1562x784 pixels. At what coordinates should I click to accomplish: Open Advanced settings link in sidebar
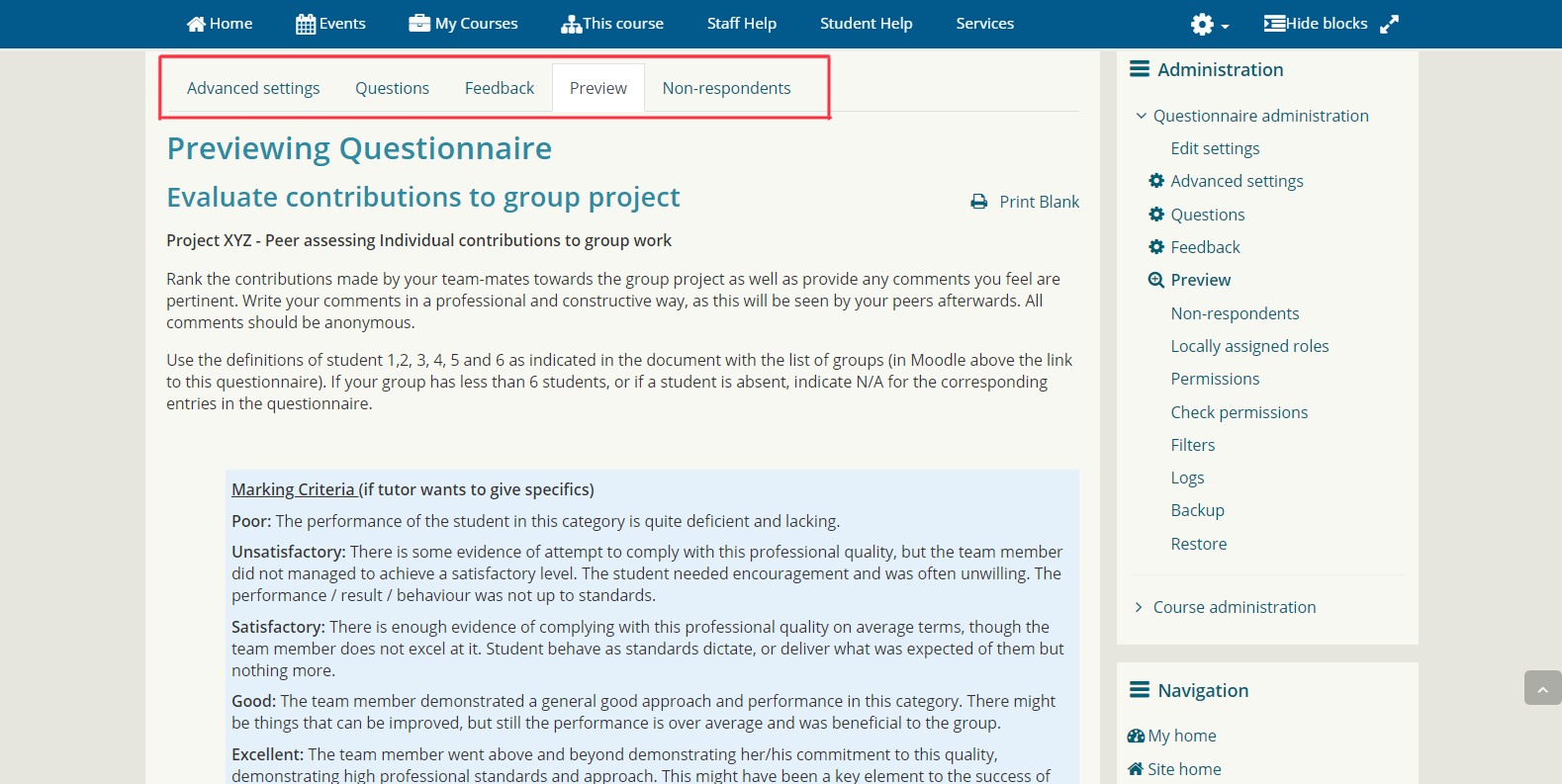pyautogui.click(x=1238, y=181)
